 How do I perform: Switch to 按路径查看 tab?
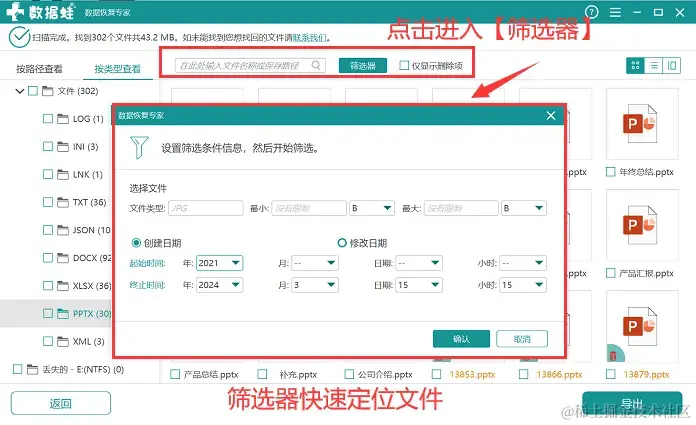tap(40, 69)
